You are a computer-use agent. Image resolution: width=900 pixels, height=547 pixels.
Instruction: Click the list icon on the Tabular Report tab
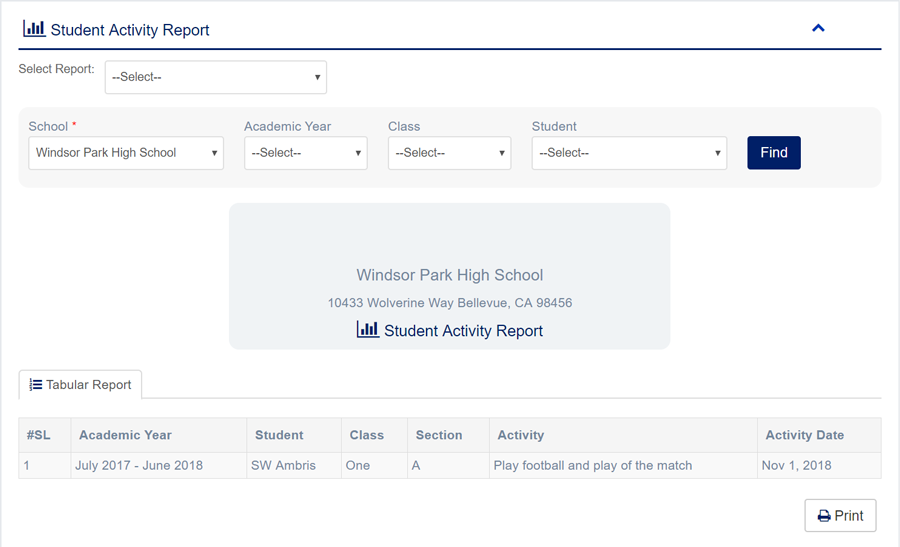click(36, 385)
